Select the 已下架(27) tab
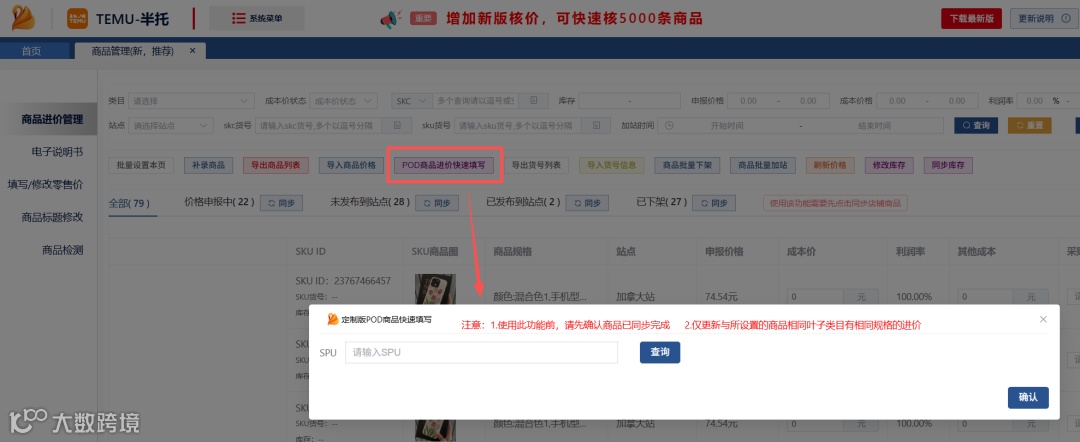 point(662,202)
